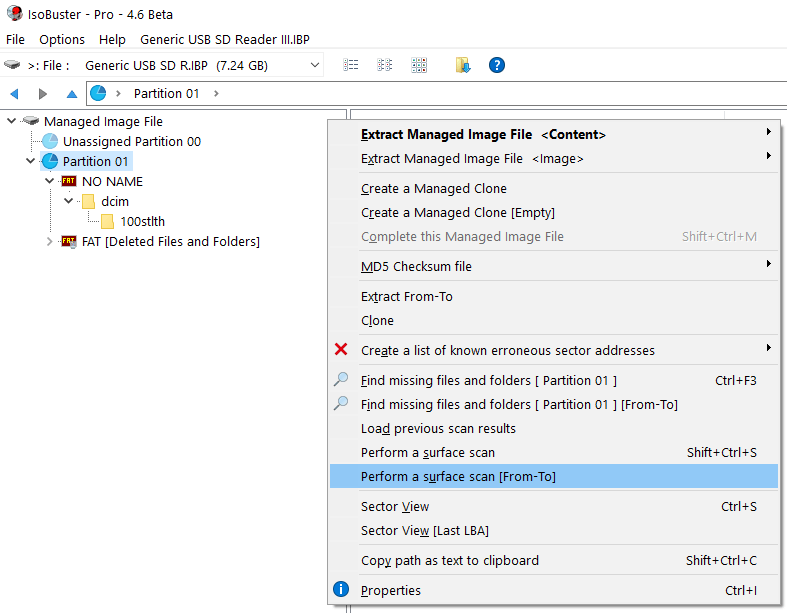Collapse the NO NAME volume node
The width and height of the screenshot is (787, 613).
point(49,181)
